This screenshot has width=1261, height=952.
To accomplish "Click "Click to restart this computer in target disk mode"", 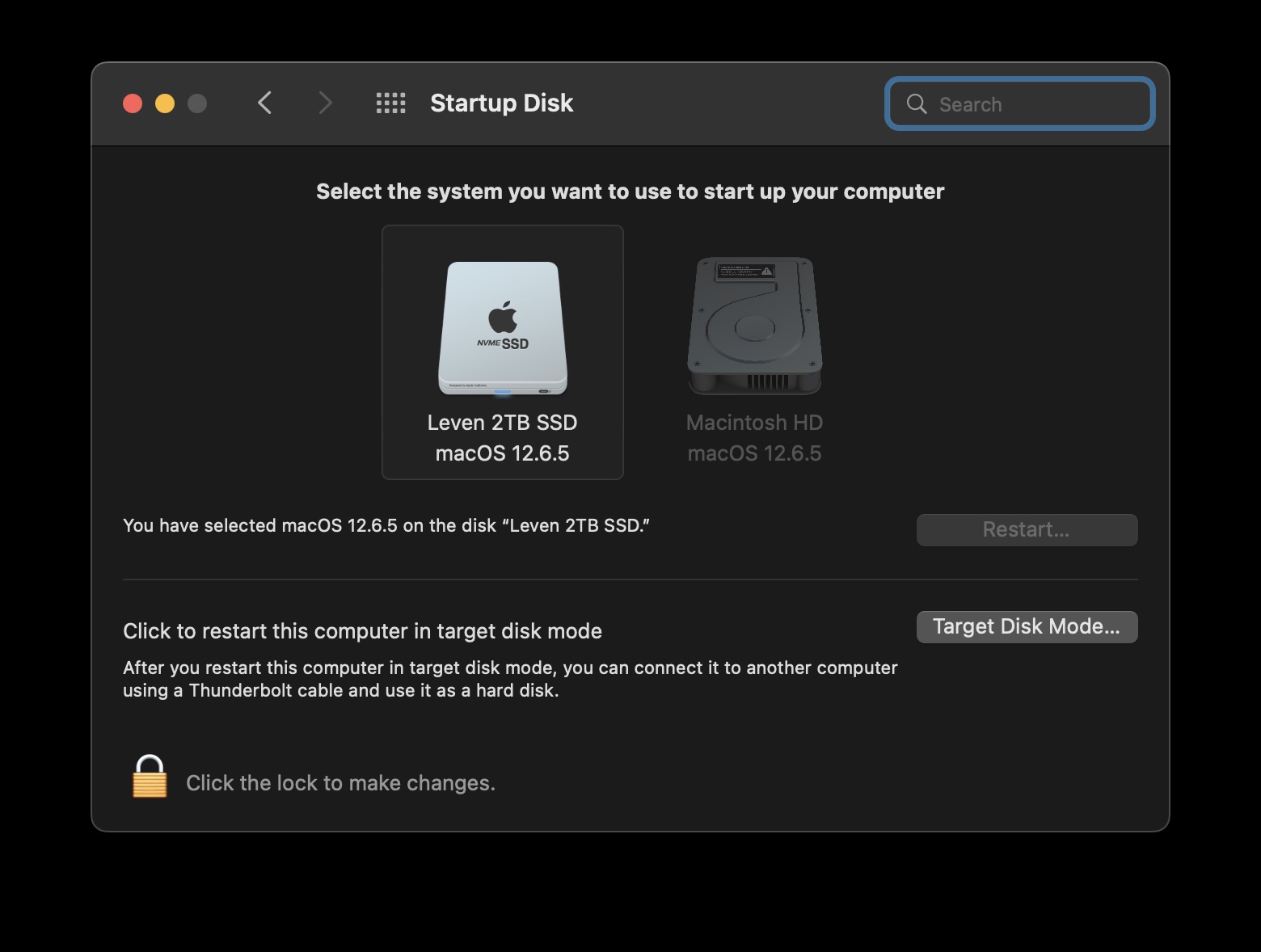I will click(362, 631).
